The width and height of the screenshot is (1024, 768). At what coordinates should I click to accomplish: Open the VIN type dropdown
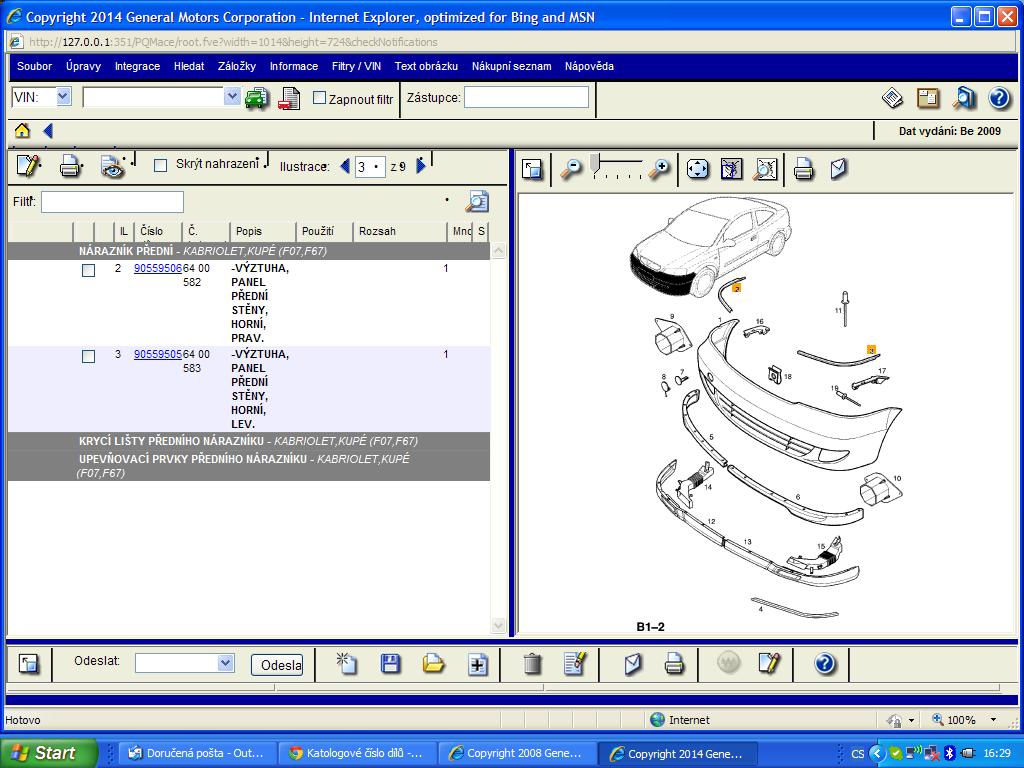click(63, 97)
